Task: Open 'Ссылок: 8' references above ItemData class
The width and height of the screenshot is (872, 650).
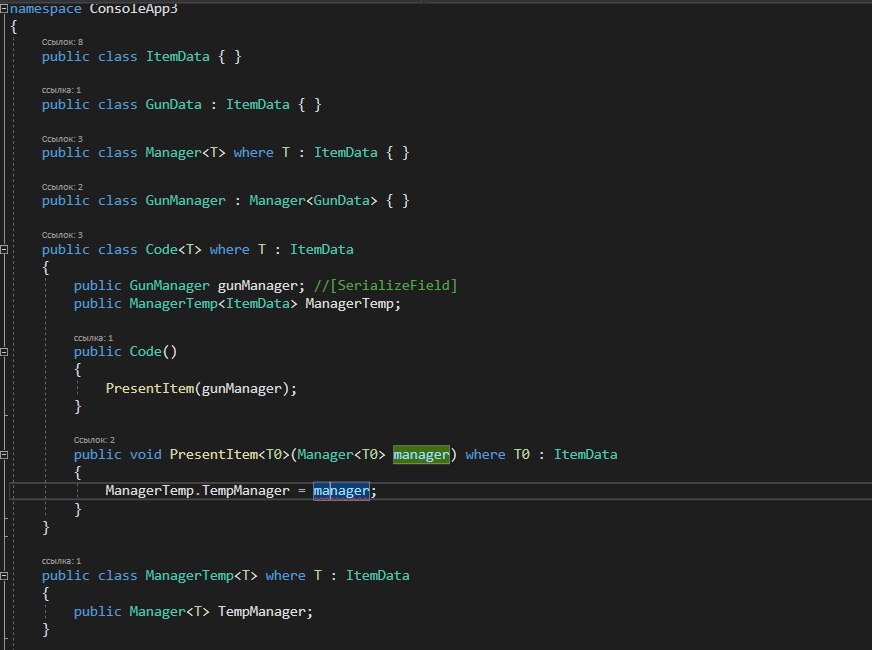Action: tap(62, 42)
